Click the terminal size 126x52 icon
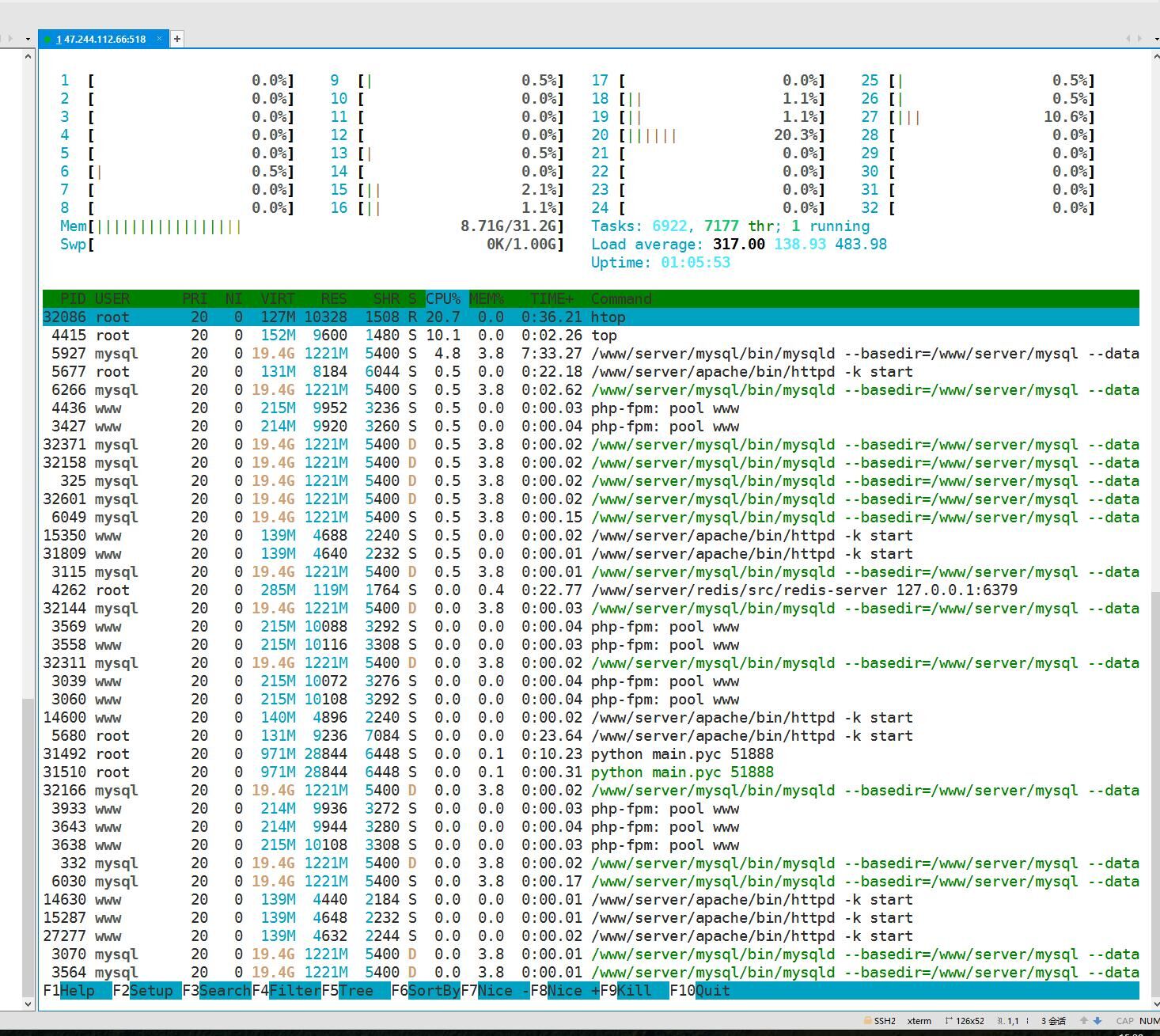The height and width of the screenshot is (1036, 1160). (949, 1021)
